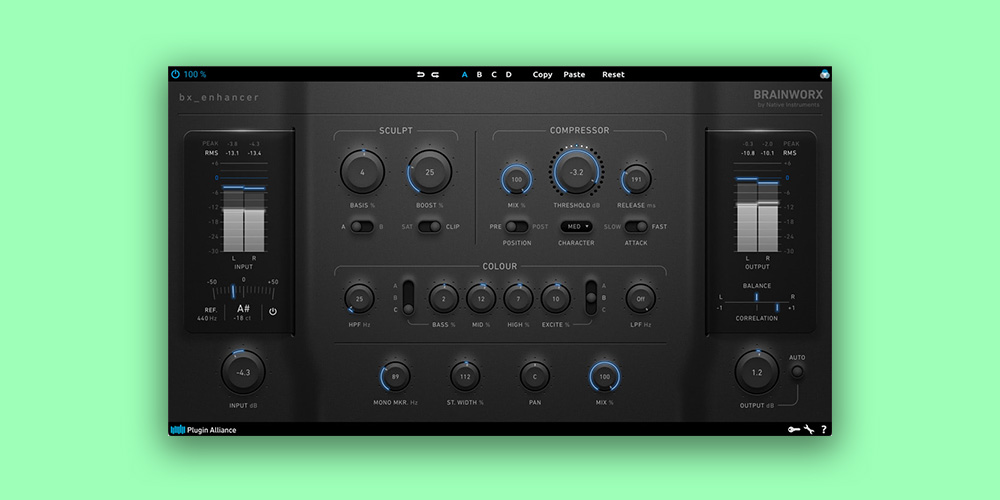Screen dimensions: 1000x500
Task: Click the tuner A# note display
Action: point(243,309)
